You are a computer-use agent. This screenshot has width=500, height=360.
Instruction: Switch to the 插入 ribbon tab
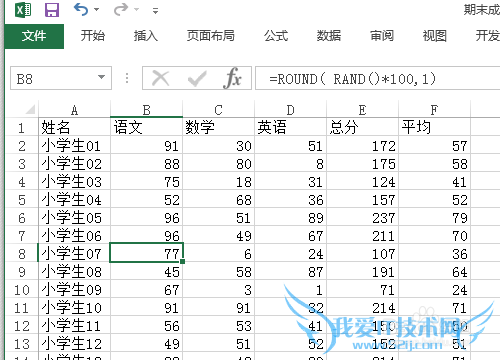click(146, 36)
